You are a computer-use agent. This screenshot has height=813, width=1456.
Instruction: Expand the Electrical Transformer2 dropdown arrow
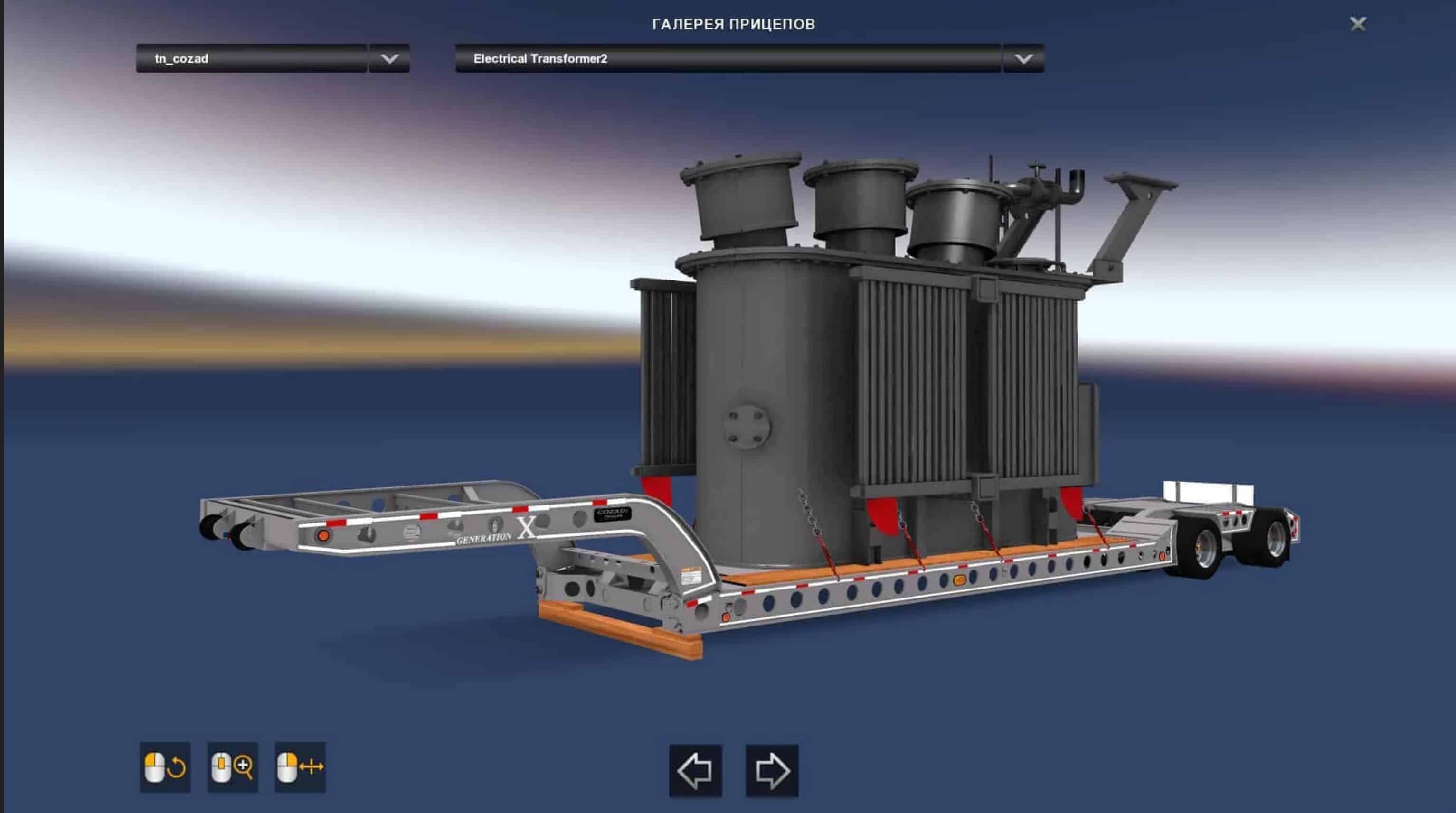point(1023,59)
